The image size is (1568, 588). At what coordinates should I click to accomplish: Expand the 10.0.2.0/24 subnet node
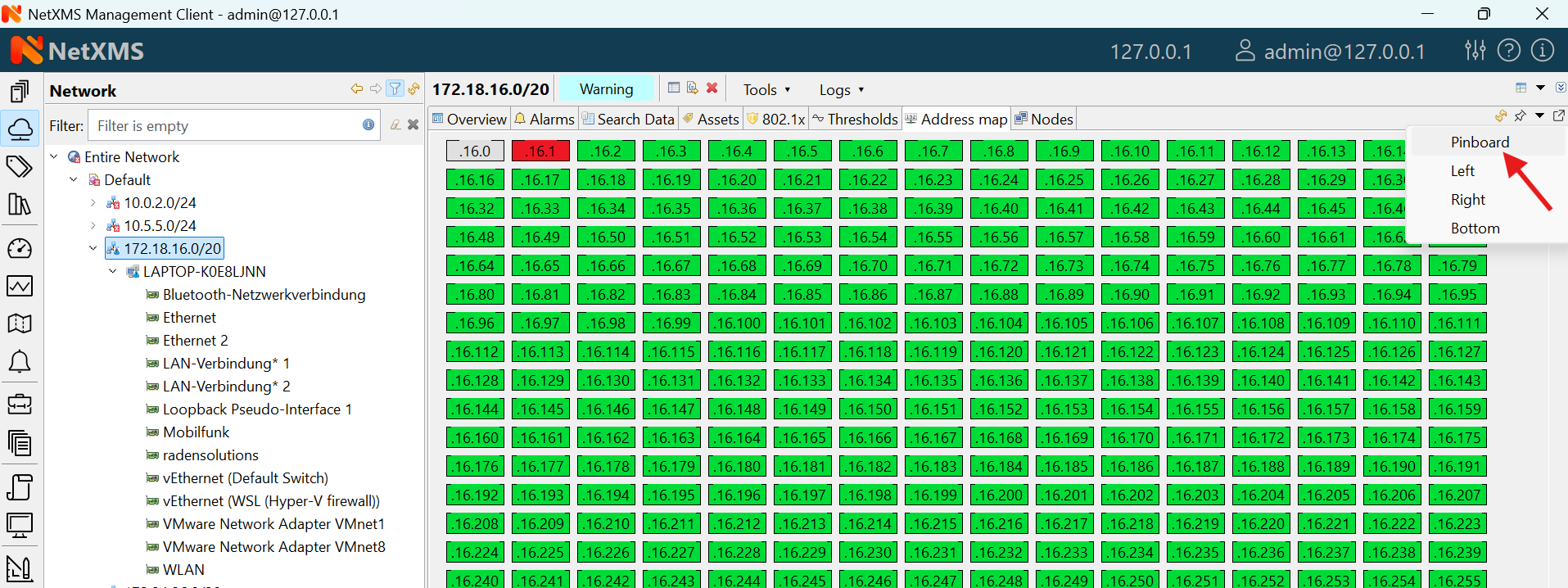pos(93,202)
